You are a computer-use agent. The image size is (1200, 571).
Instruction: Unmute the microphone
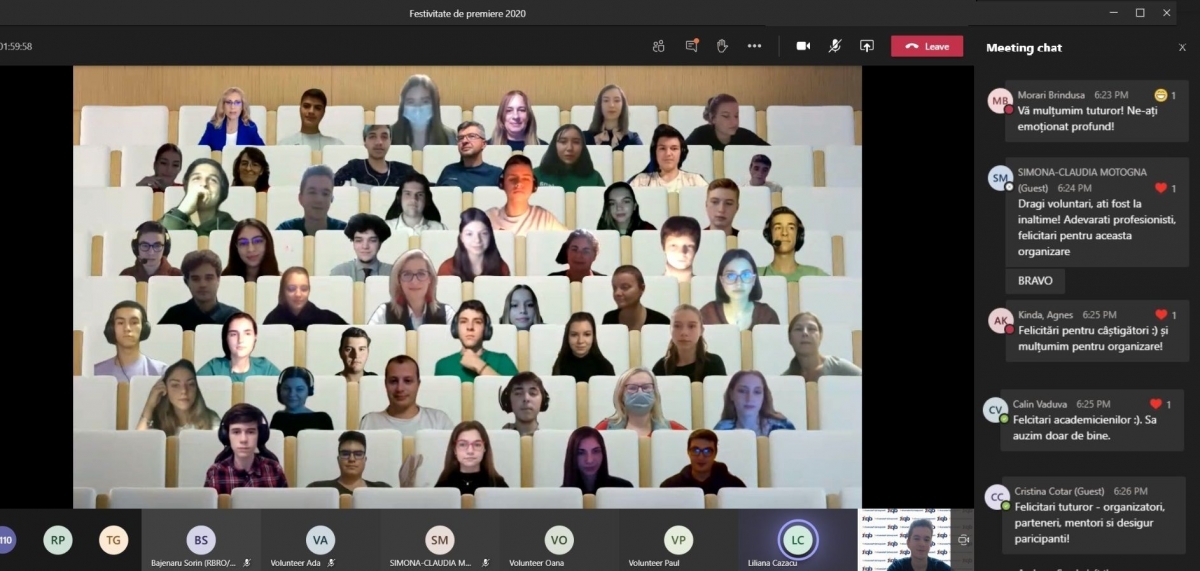pyautogui.click(x=835, y=46)
